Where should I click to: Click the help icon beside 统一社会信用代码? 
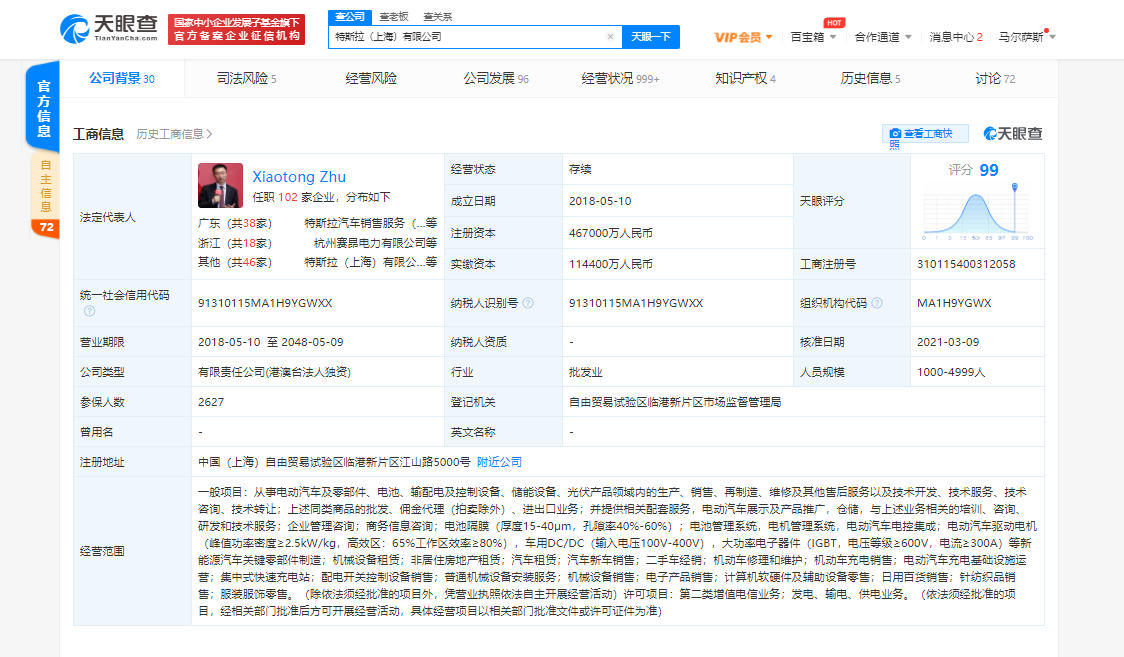tap(90, 311)
